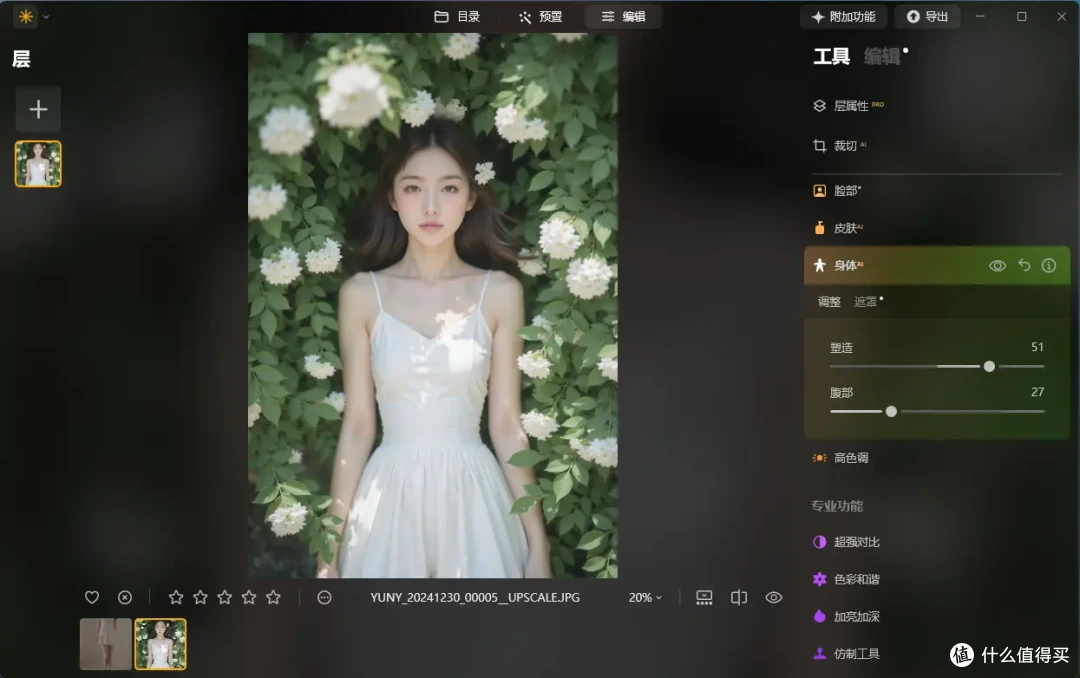Reset the 身体 tool with undo arrow
The height and width of the screenshot is (678, 1080).
point(1024,265)
